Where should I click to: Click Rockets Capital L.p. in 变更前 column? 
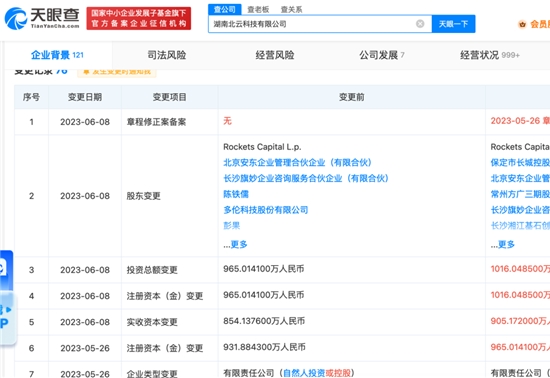point(262,147)
